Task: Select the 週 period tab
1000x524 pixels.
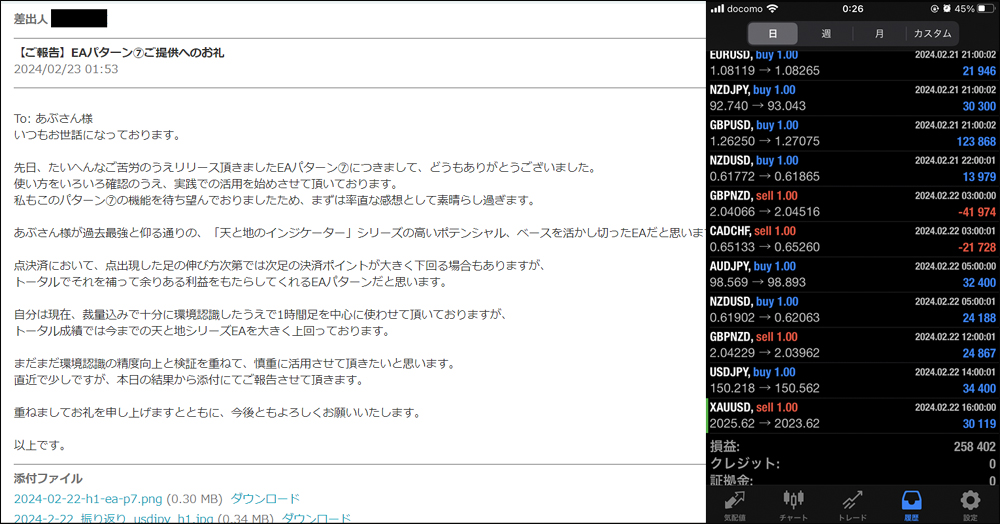Action: [x=826, y=33]
